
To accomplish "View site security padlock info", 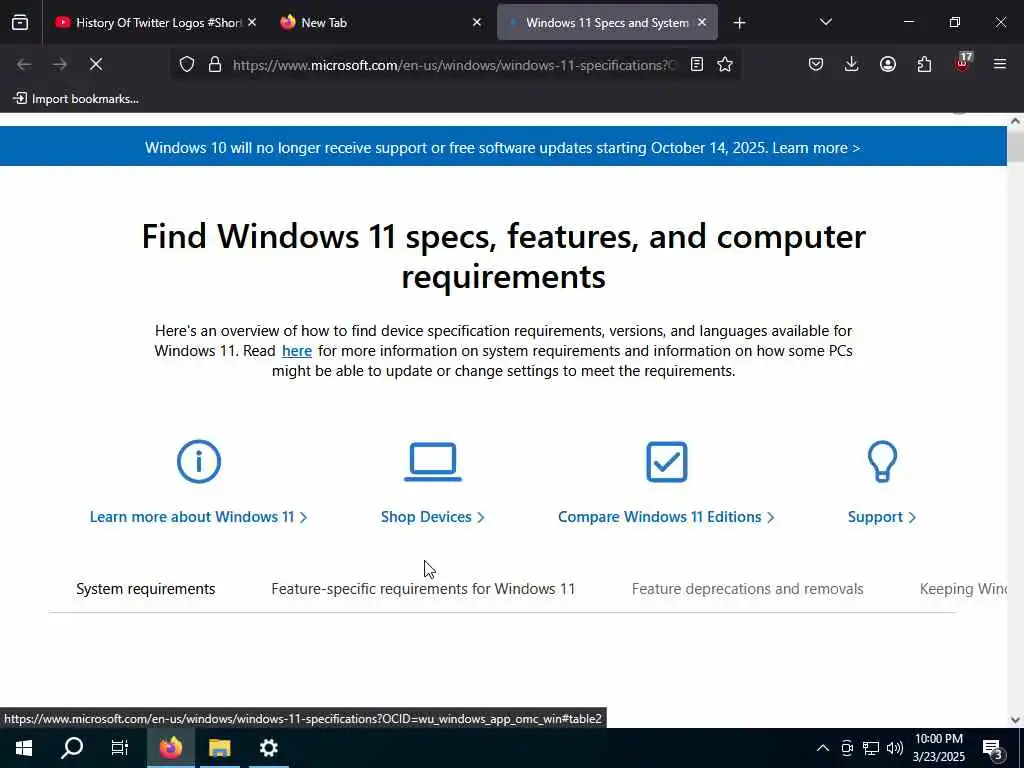I will click(215, 65).
